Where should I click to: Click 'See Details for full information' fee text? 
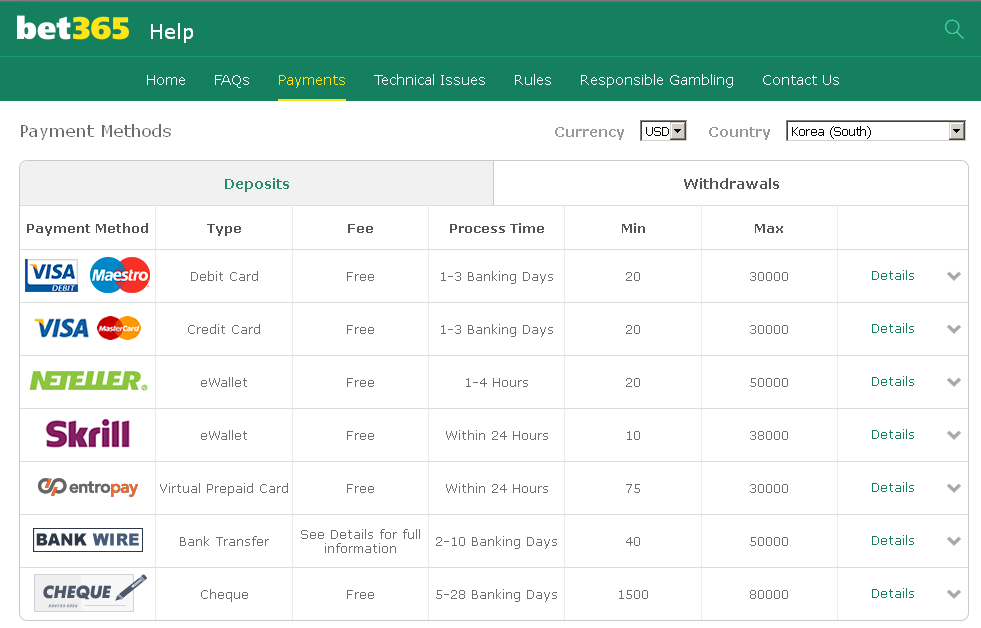coord(360,541)
